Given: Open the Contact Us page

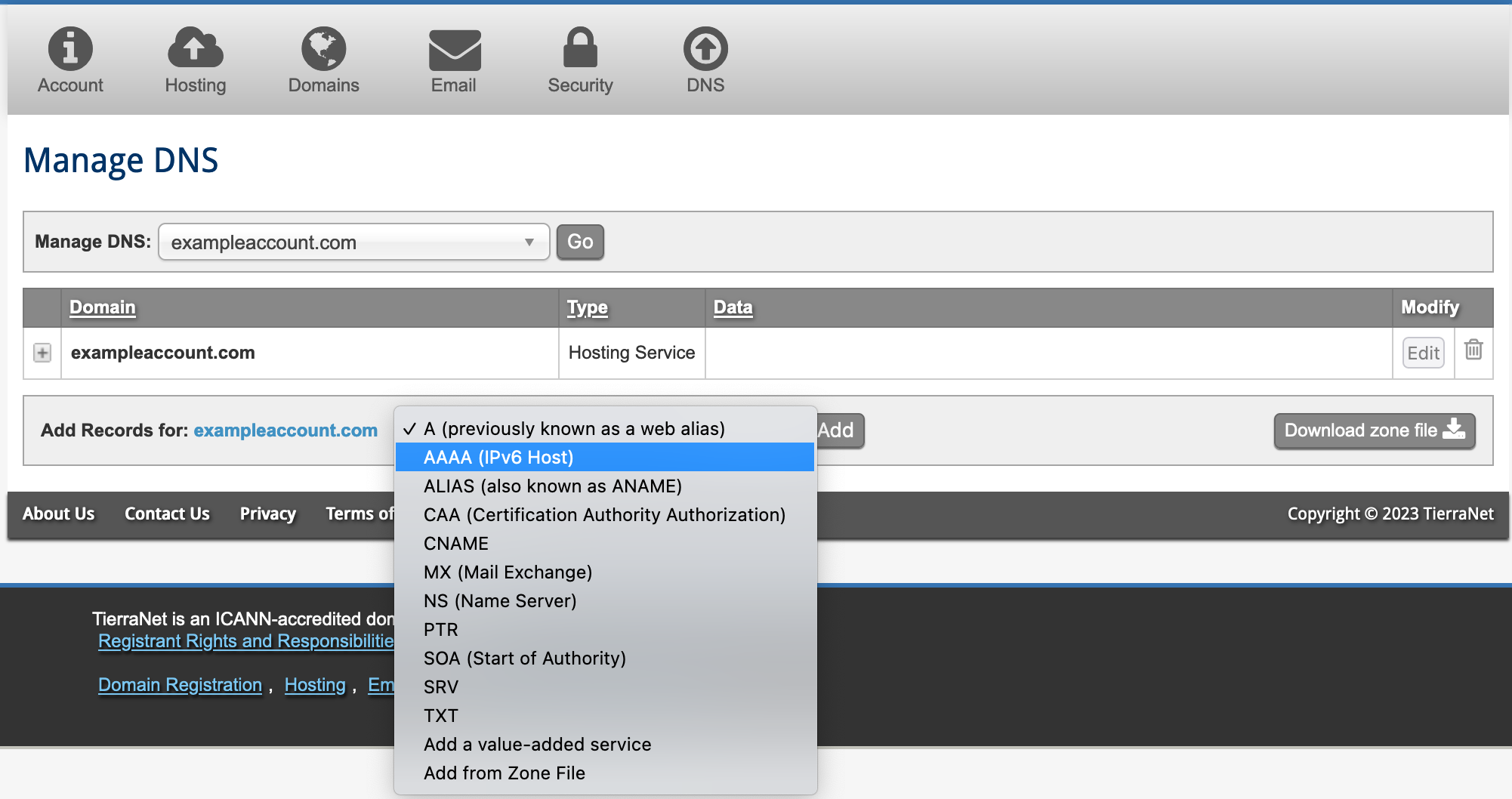Looking at the screenshot, I should (167, 514).
